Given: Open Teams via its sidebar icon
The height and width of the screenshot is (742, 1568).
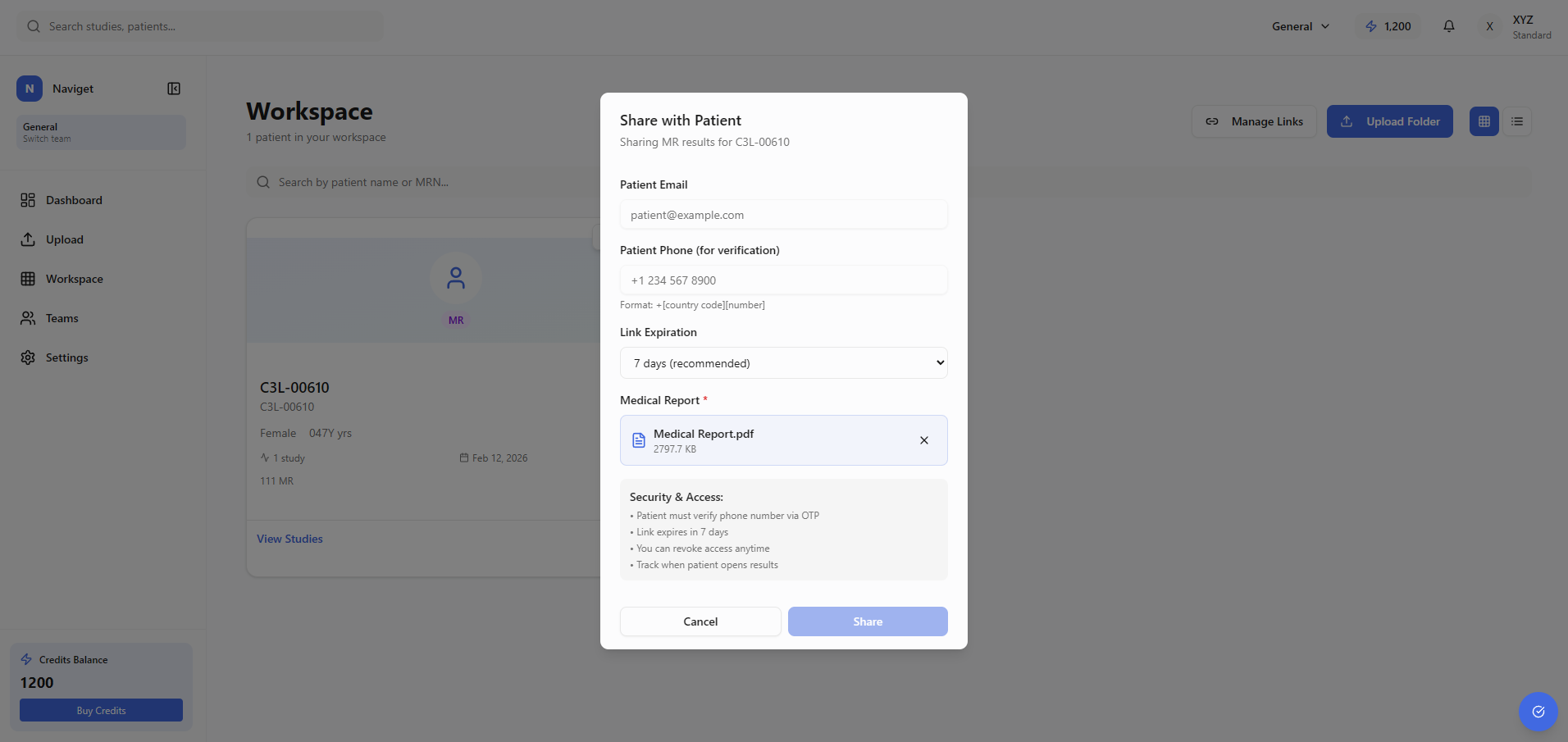Looking at the screenshot, I should pyautogui.click(x=27, y=317).
